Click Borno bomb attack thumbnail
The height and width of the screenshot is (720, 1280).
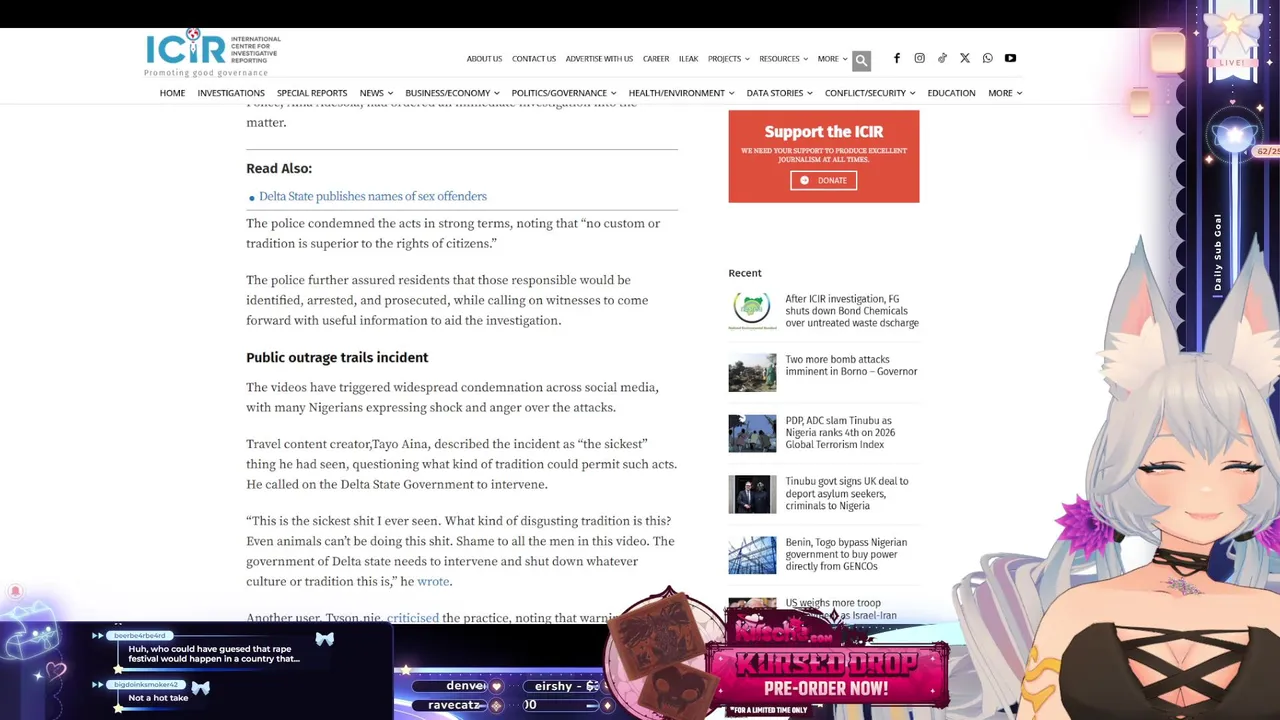(x=752, y=372)
